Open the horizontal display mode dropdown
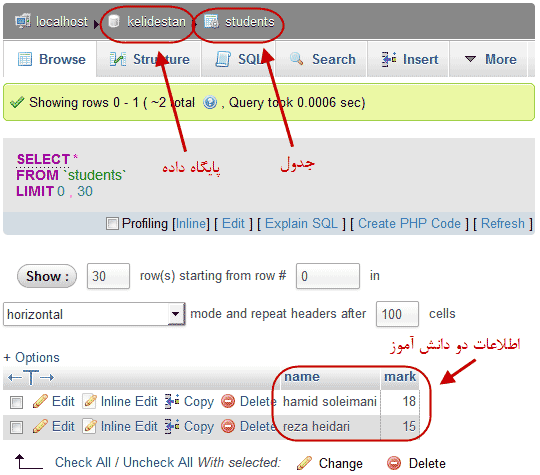 coord(94,314)
